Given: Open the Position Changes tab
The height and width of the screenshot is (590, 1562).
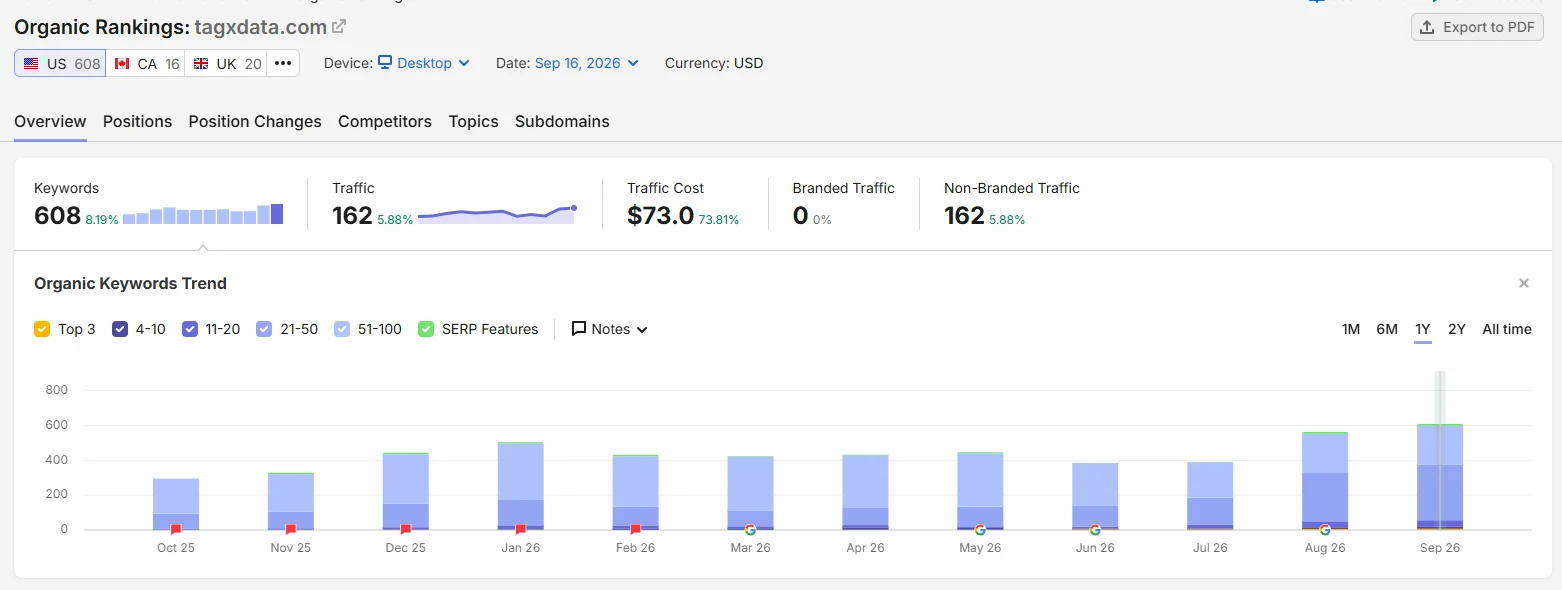Looking at the screenshot, I should (x=255, y=121).
